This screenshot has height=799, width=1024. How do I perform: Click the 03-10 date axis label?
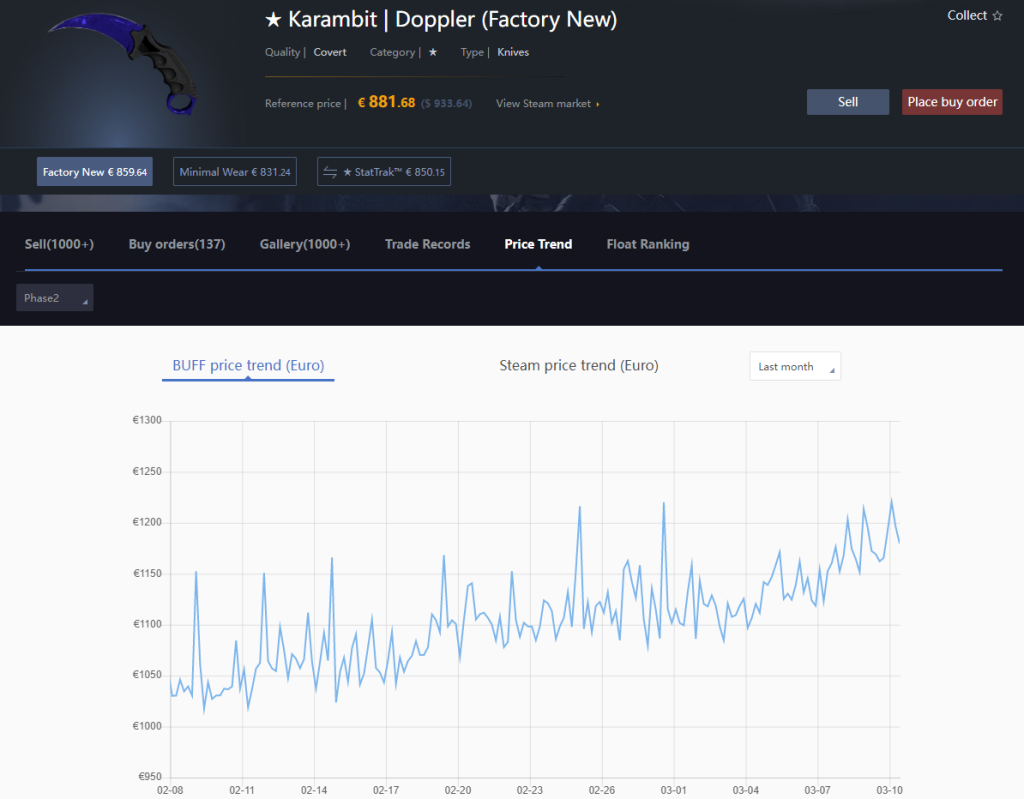pos(889,790)
